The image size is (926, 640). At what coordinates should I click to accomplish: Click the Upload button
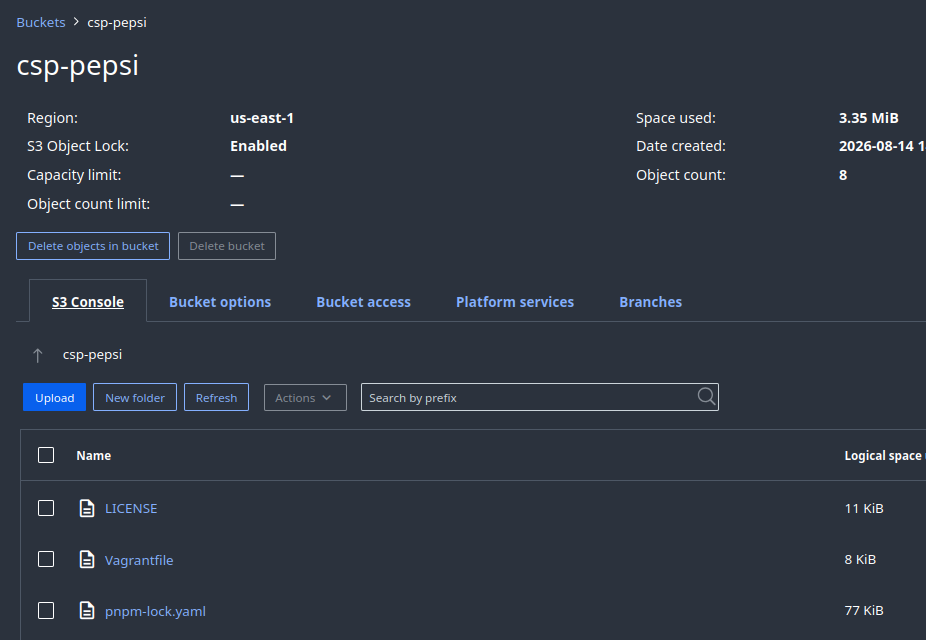coord(54,397)
